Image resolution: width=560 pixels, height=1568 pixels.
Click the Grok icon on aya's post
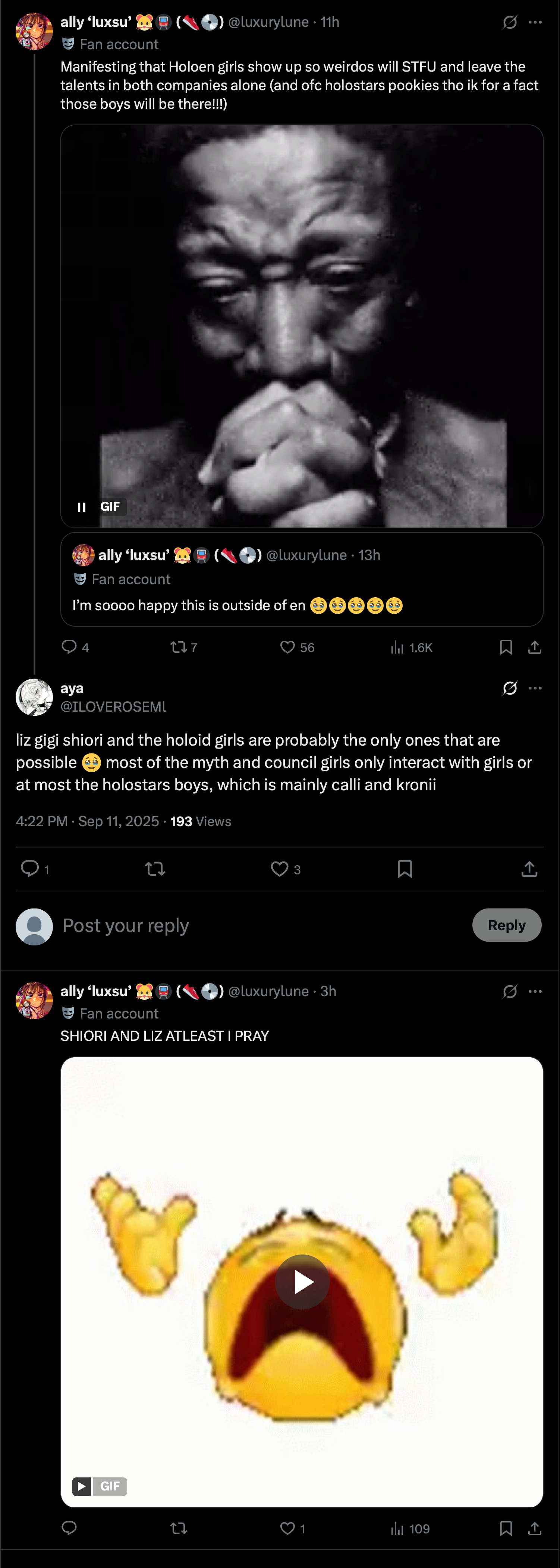[509, 688]
